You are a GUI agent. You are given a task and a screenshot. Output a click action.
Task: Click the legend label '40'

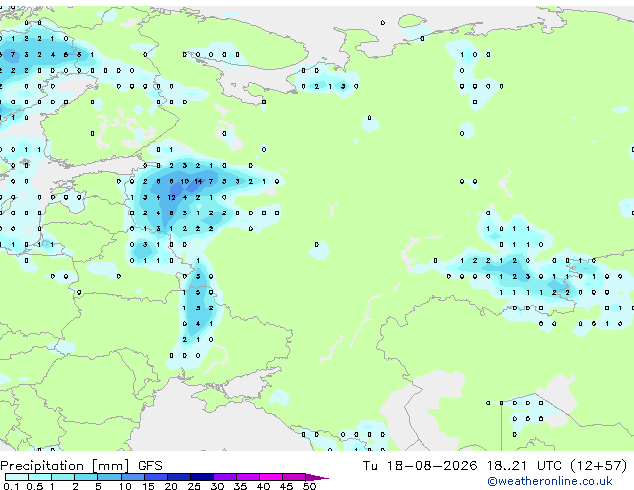[x=263, y=486]
